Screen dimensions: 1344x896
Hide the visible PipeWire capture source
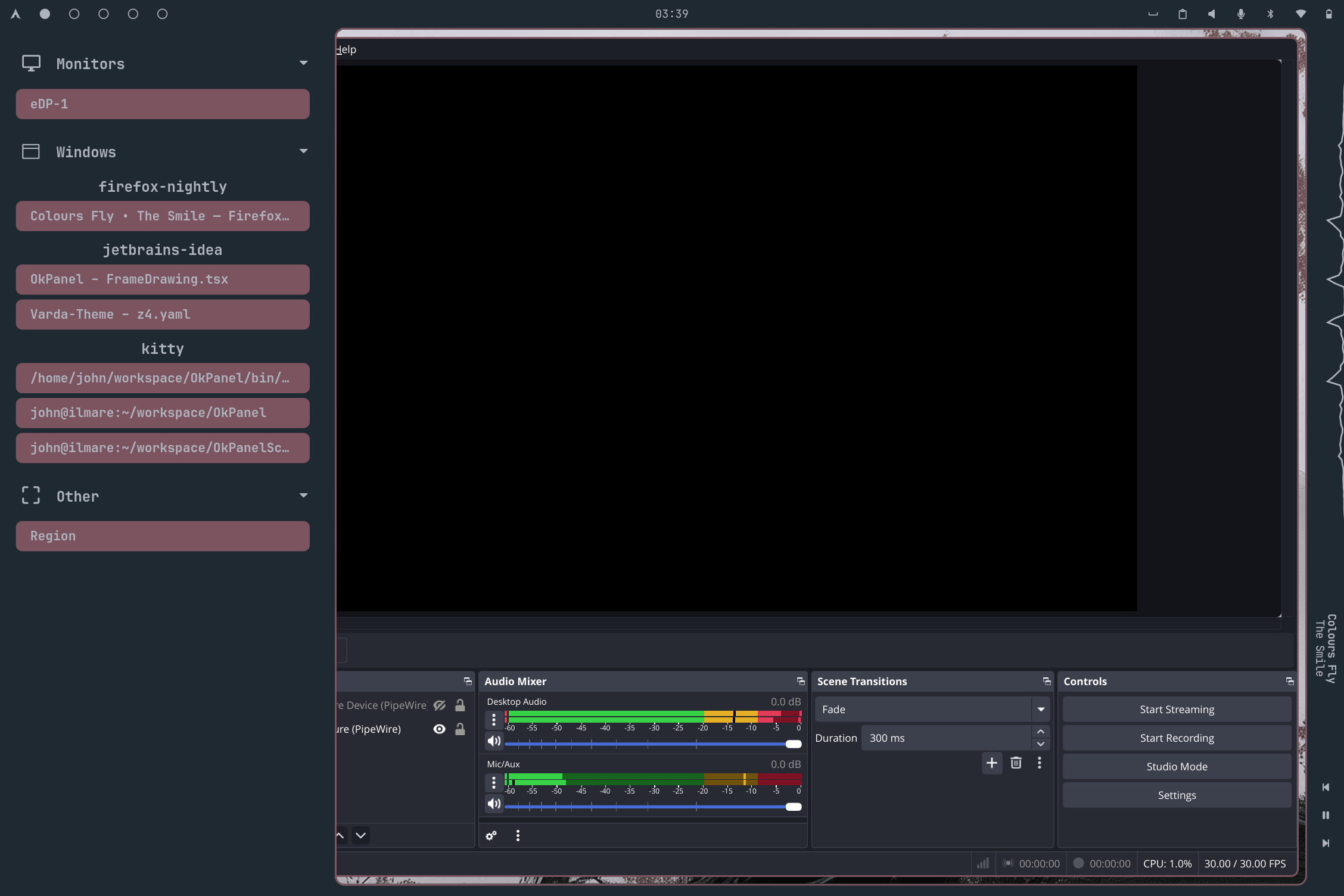(x=440, y=729)
